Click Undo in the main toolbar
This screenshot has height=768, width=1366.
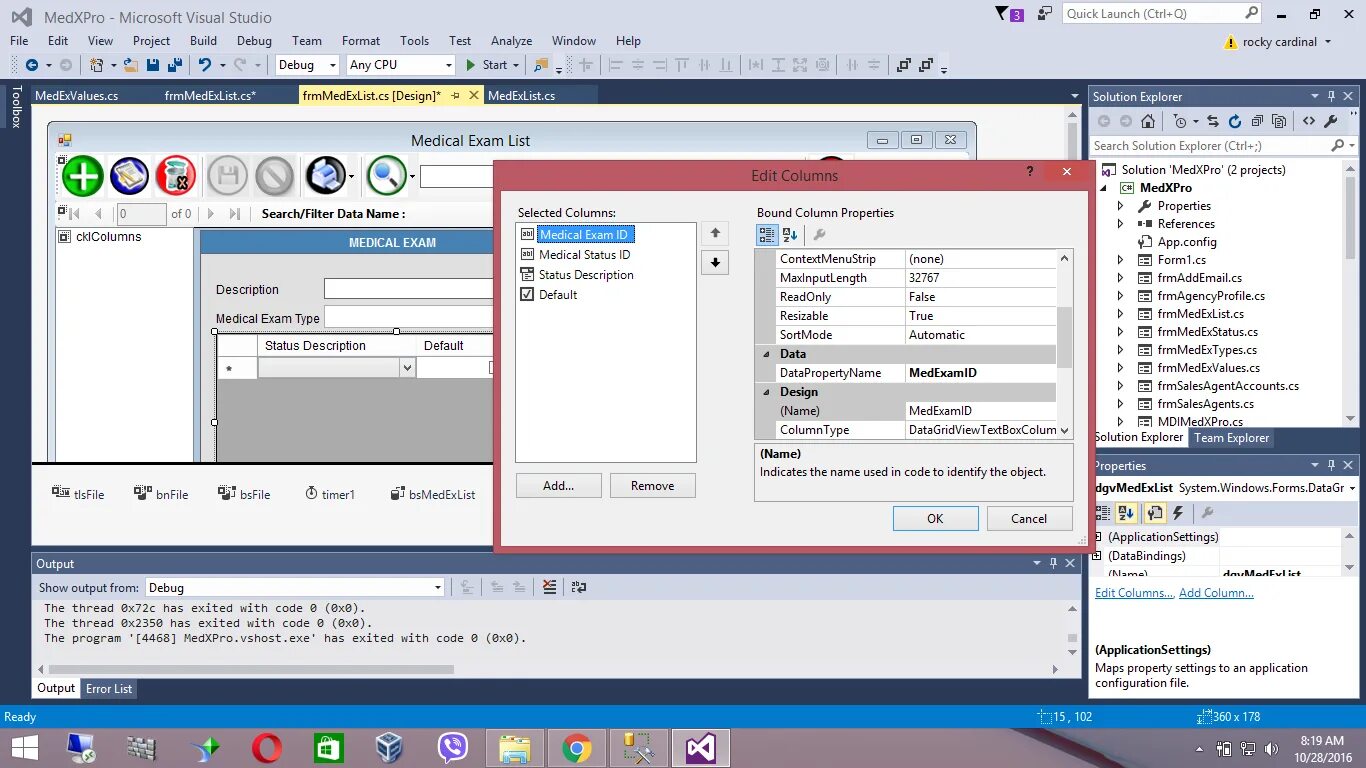pyautogui.click(x=205, y=64)
